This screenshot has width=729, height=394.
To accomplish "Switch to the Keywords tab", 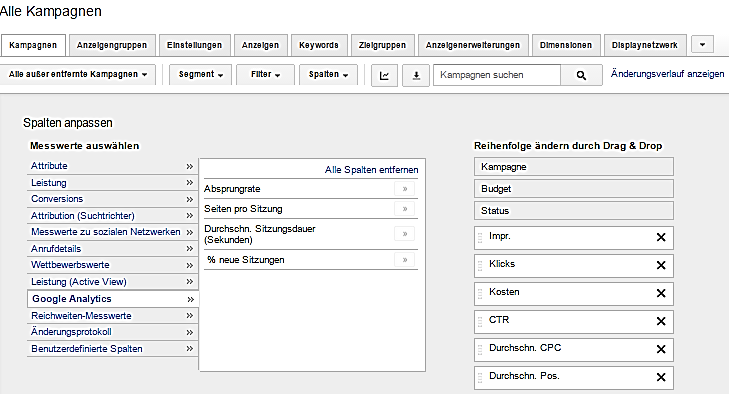I will pyautogui.click(x=318, y=45).
